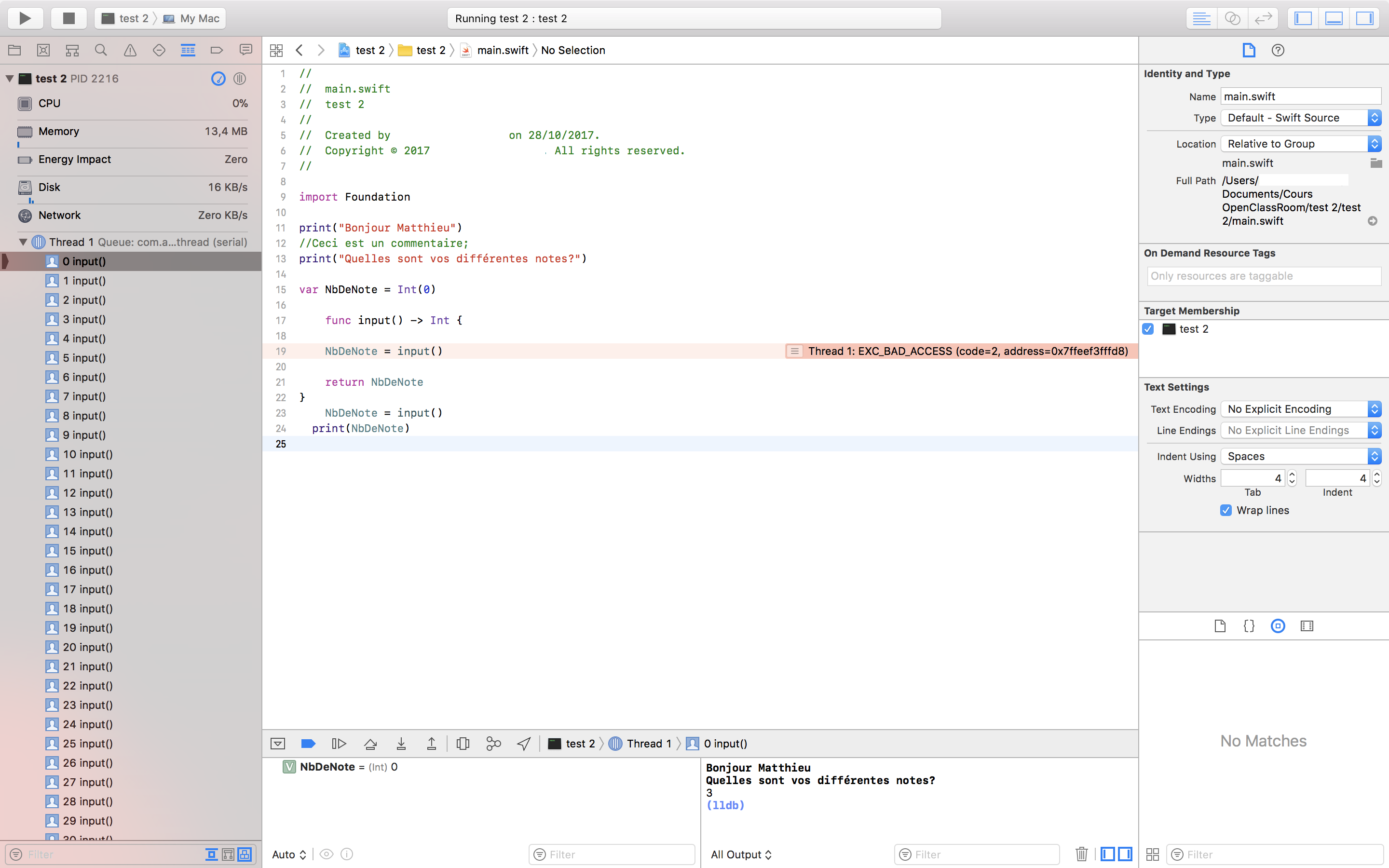Viewport: 1389px width, 868px height.
Task: Open the Line Endings dropdown
Action: coord(1300,430)
